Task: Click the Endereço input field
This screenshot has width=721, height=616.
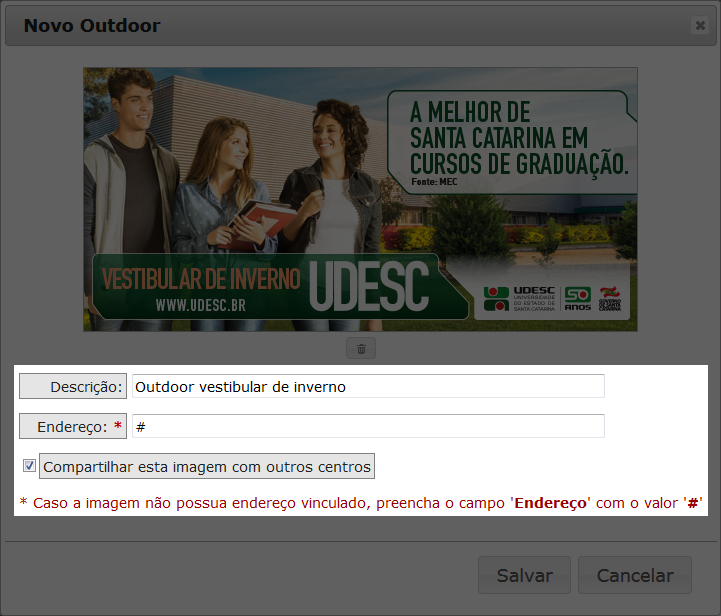Action: tap(368, 426)
